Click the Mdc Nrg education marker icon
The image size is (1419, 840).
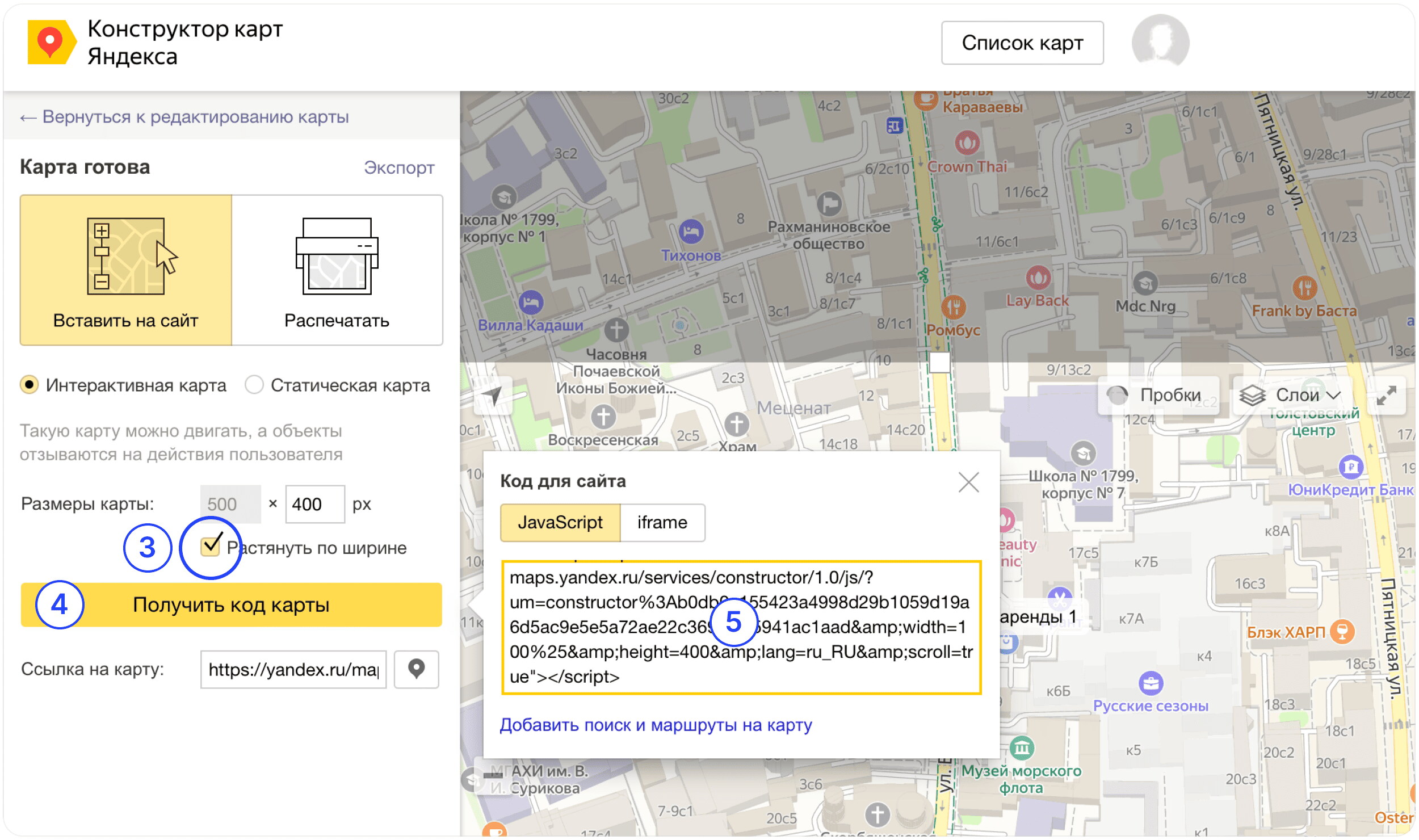[x=1145, y=283]
